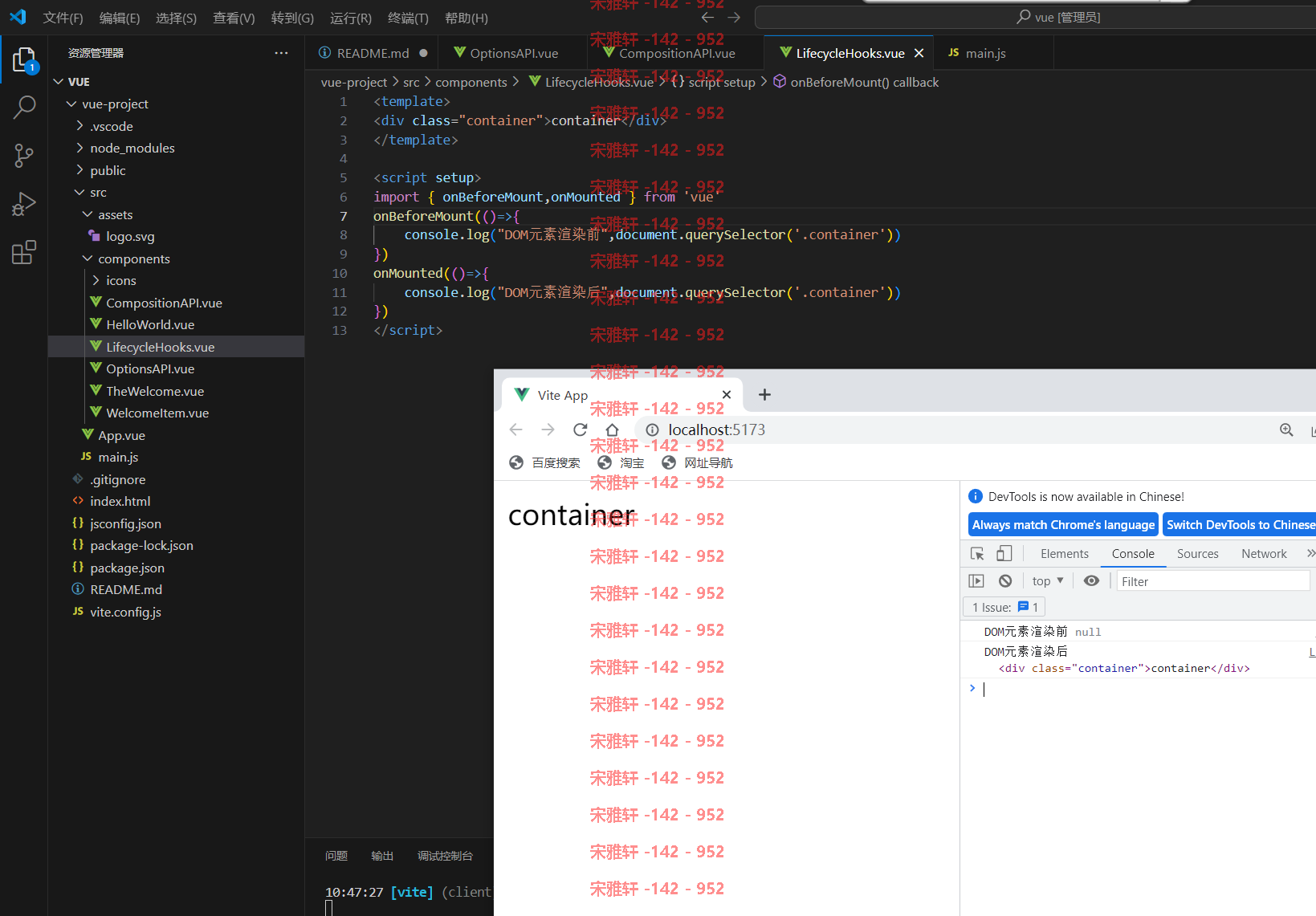Collapse the VUE workspace root

(58, 82)
